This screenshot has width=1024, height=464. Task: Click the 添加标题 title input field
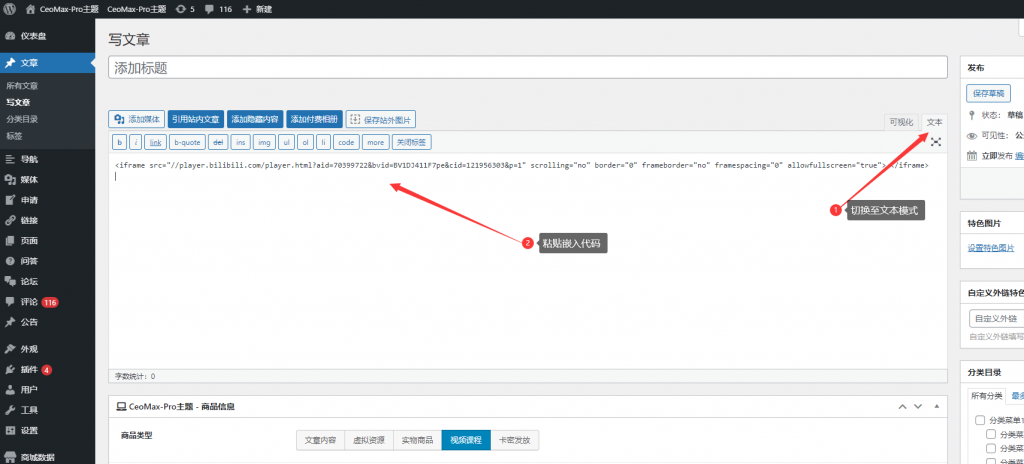pyautogui.click(x=527, y=67)
